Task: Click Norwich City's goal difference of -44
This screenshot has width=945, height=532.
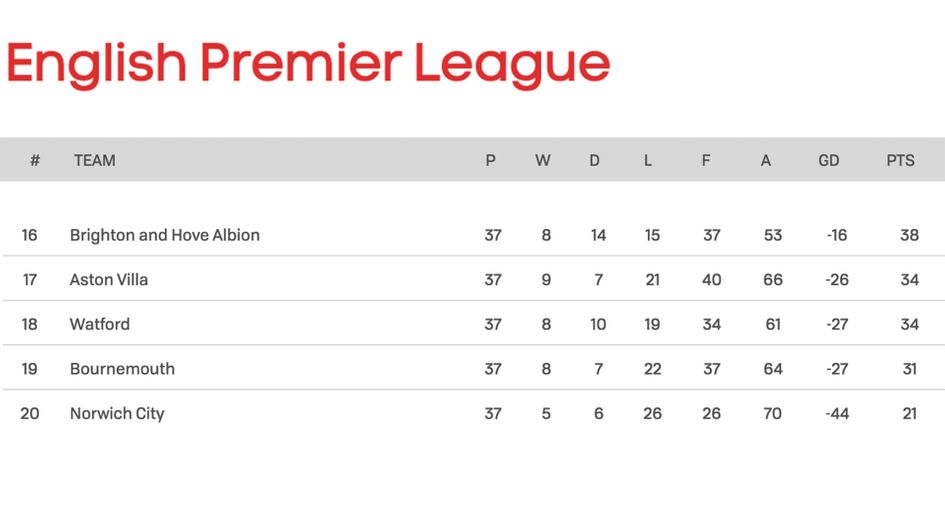Action: pyautogui.click(x=836, y=413)
